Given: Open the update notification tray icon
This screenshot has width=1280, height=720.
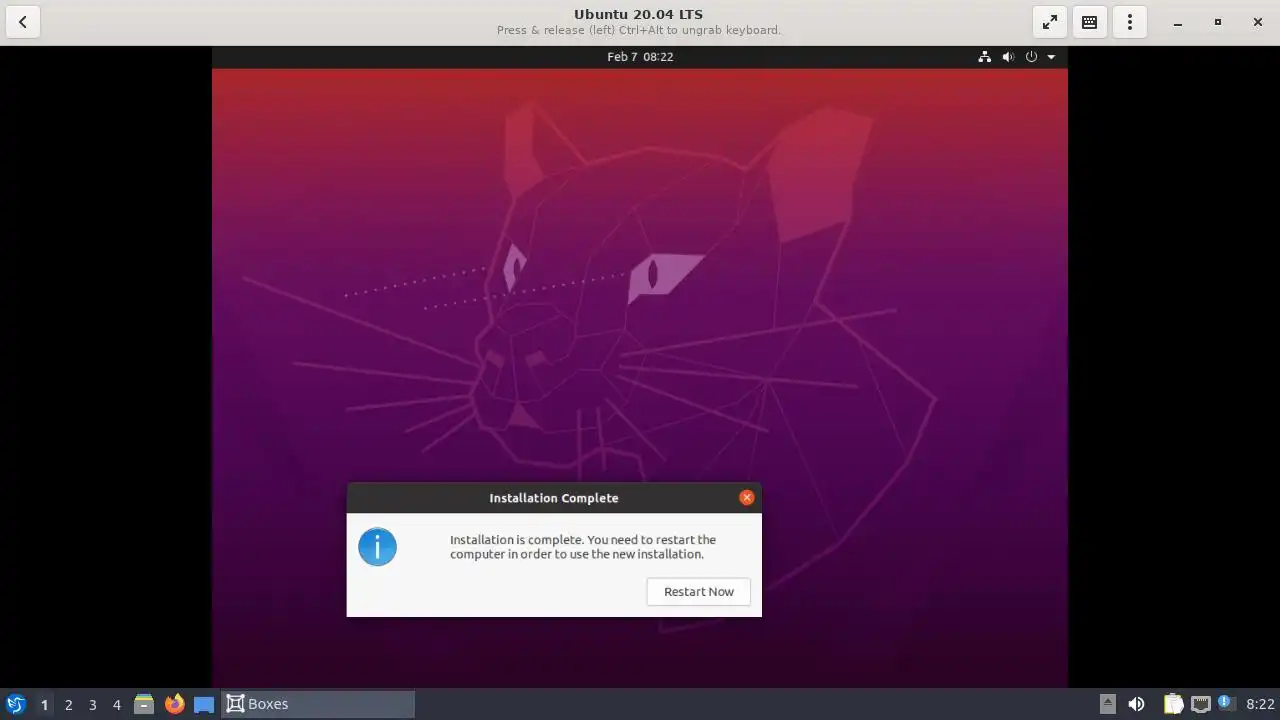Looking at the screenshot, I should [x=1226, y=703].
